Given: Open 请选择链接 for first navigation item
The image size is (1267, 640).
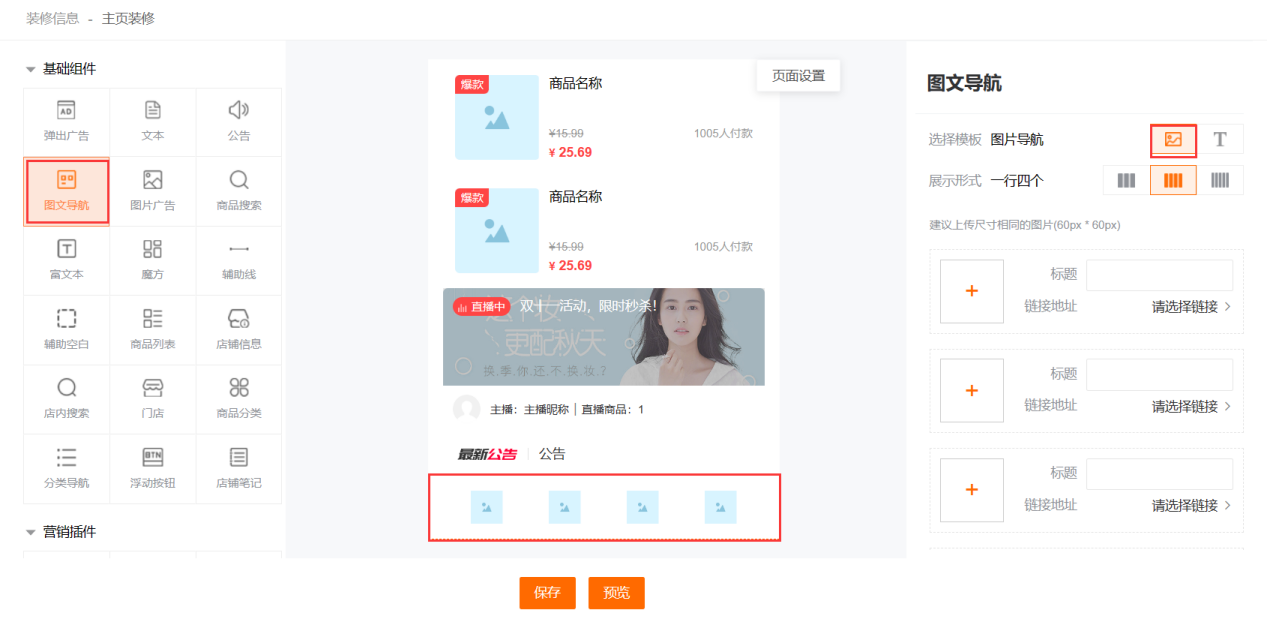Looking at the screenshot, I should coord(1191,307).
